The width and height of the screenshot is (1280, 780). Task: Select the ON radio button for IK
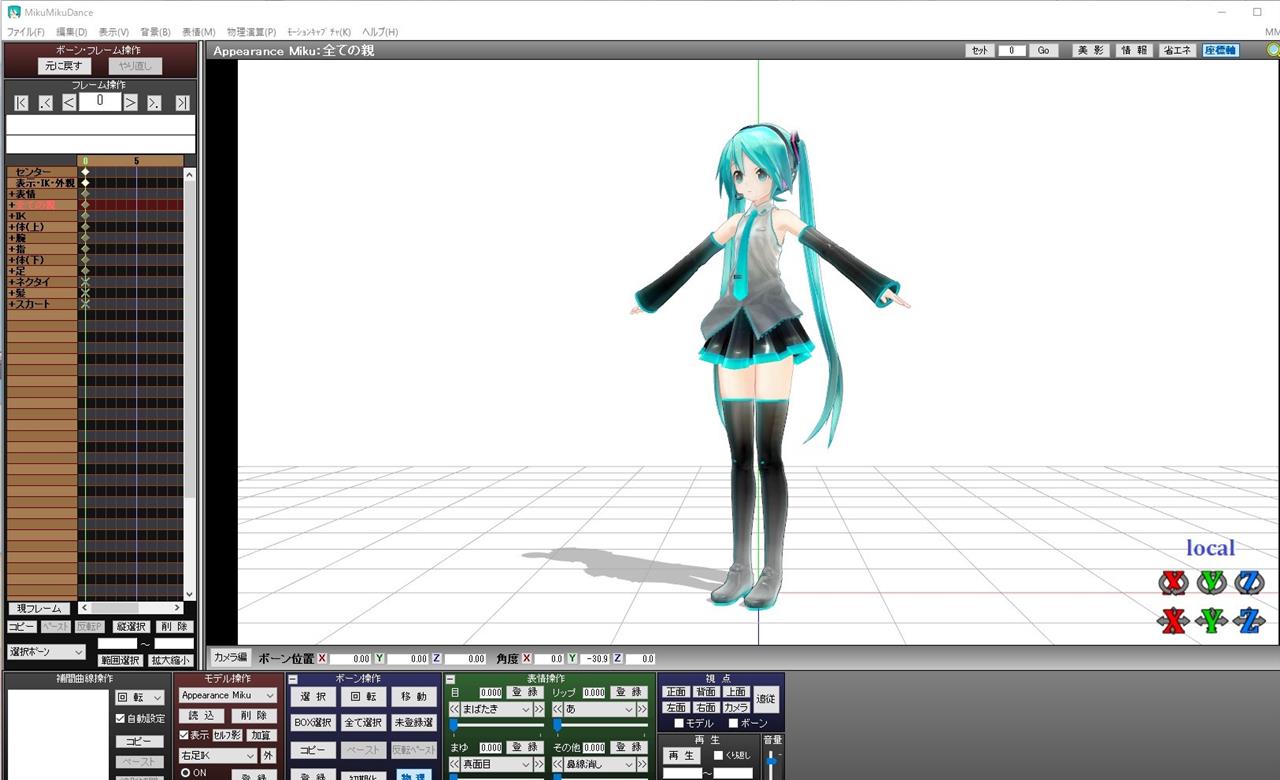point(185,773)
